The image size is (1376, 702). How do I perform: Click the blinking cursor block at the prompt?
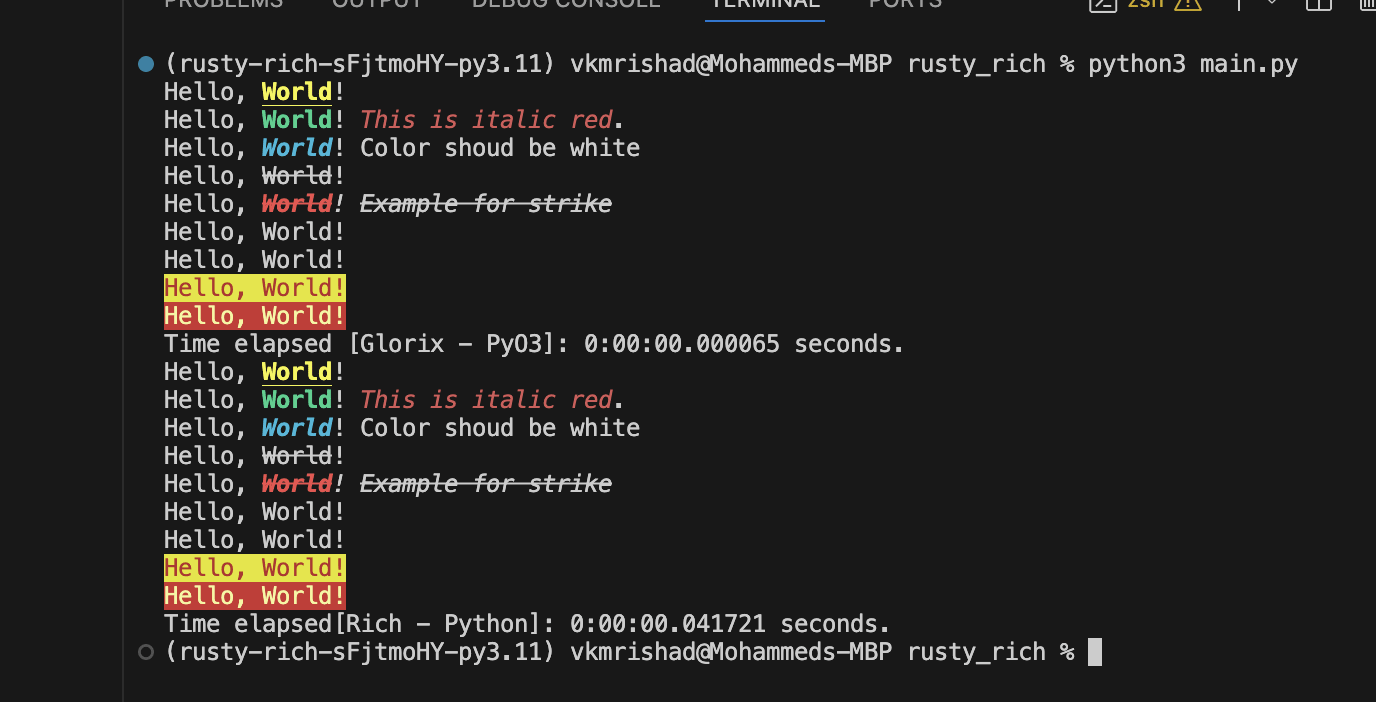point(1096,651)
